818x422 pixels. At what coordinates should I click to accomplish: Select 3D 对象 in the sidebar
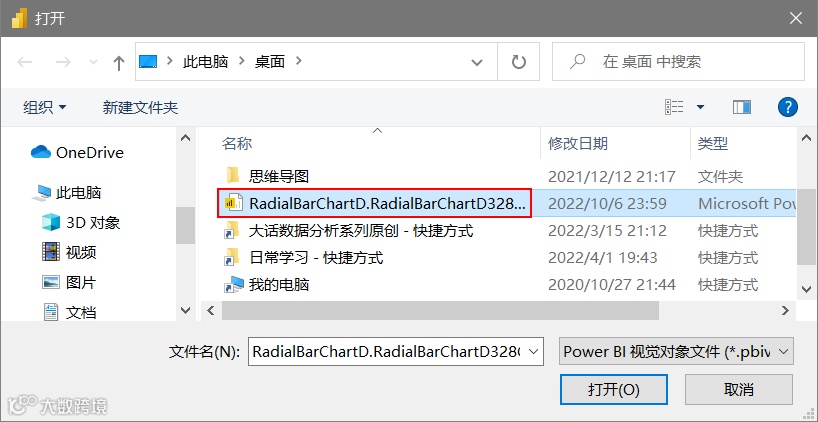click(81, 223)
